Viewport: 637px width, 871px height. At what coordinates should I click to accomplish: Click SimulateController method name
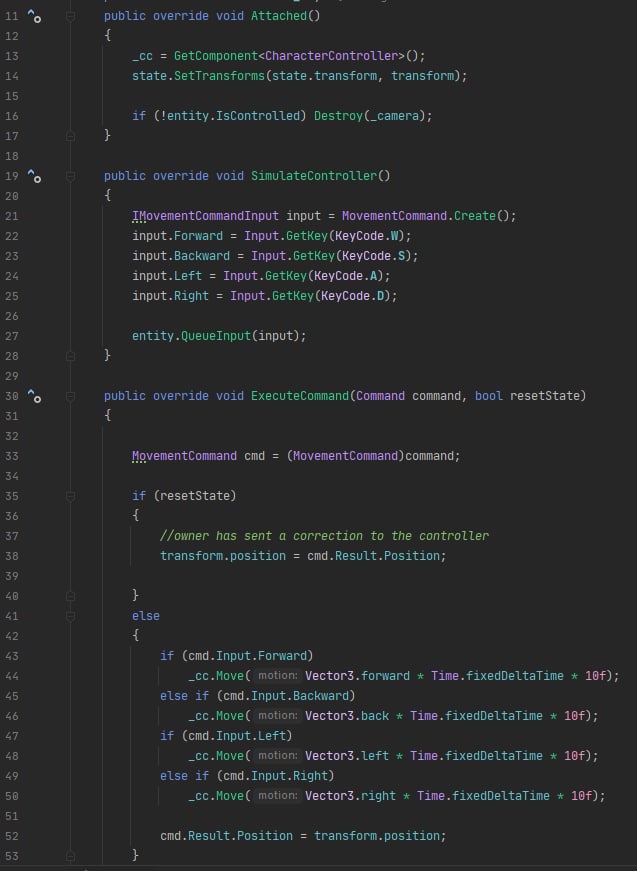click(x=314, y=176)
